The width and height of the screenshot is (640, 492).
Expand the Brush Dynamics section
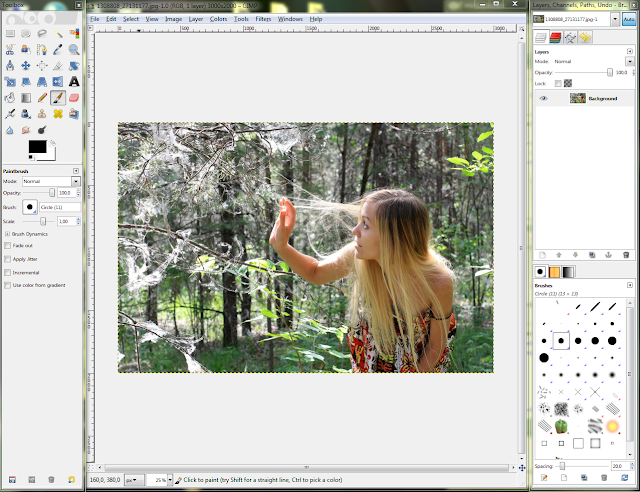(x=7, y=234)
